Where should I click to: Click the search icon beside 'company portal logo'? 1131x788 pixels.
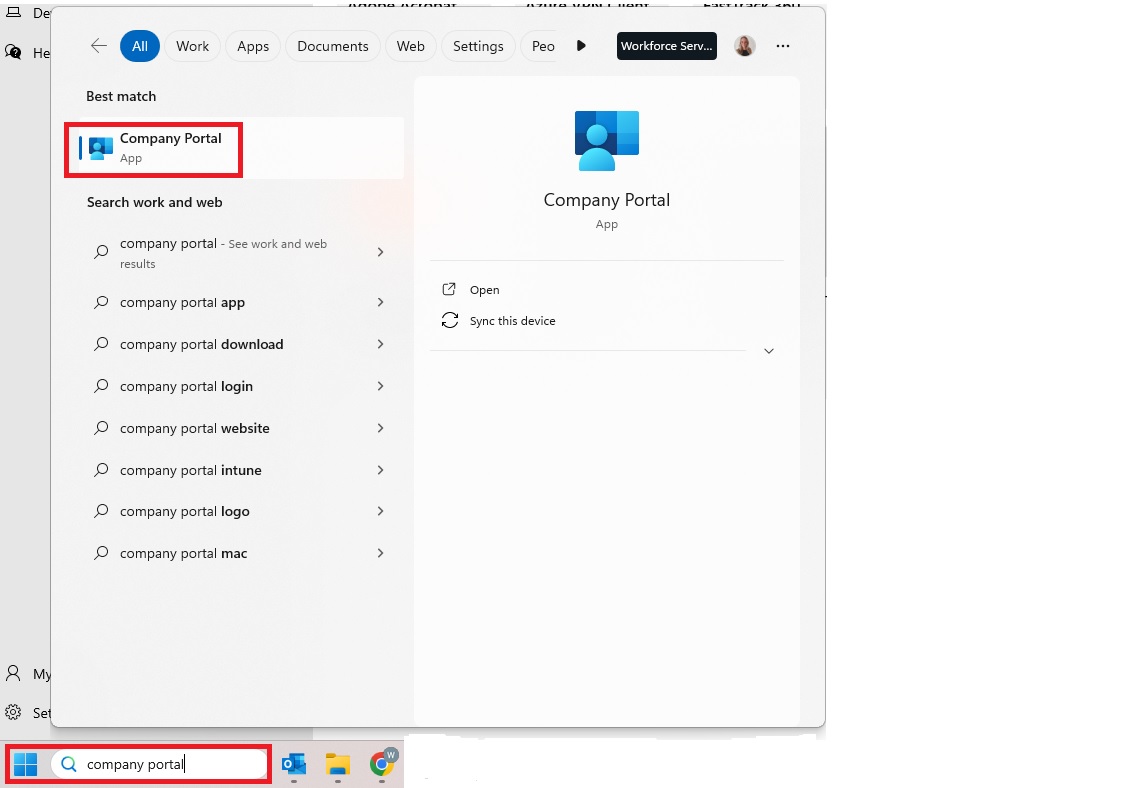[101, 511]
